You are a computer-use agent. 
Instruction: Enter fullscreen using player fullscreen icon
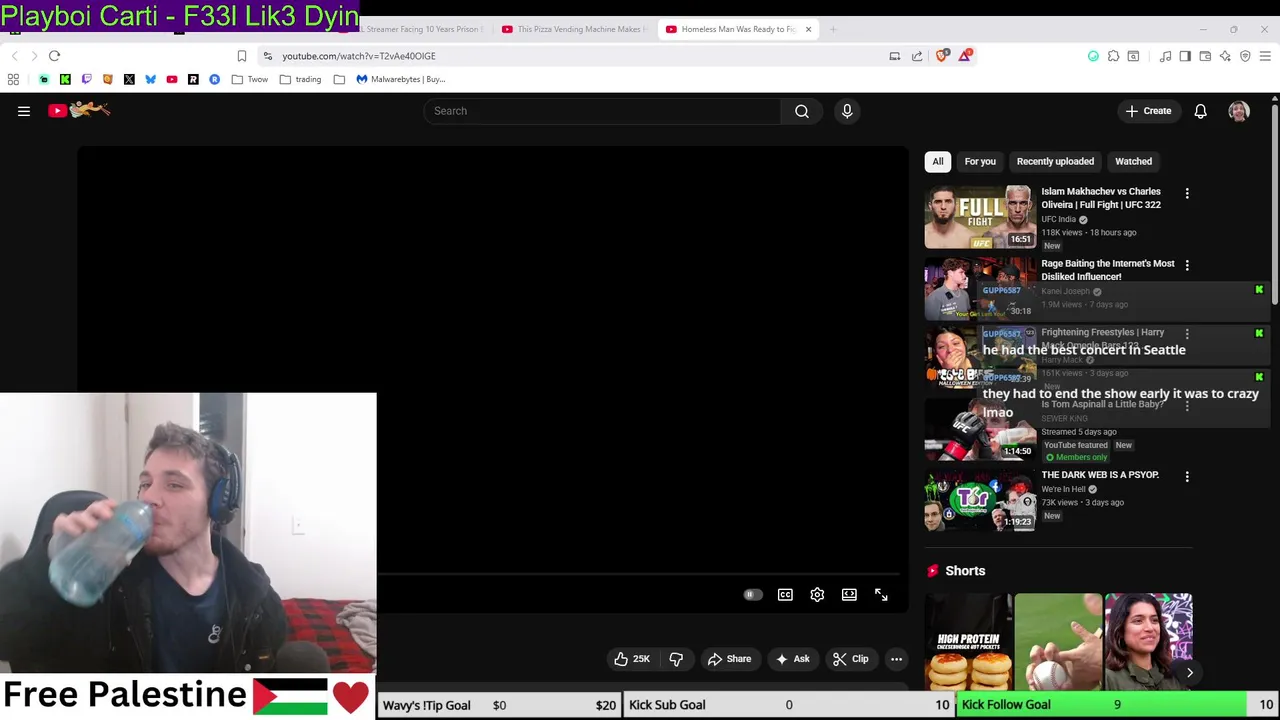(x=881, y=594)
